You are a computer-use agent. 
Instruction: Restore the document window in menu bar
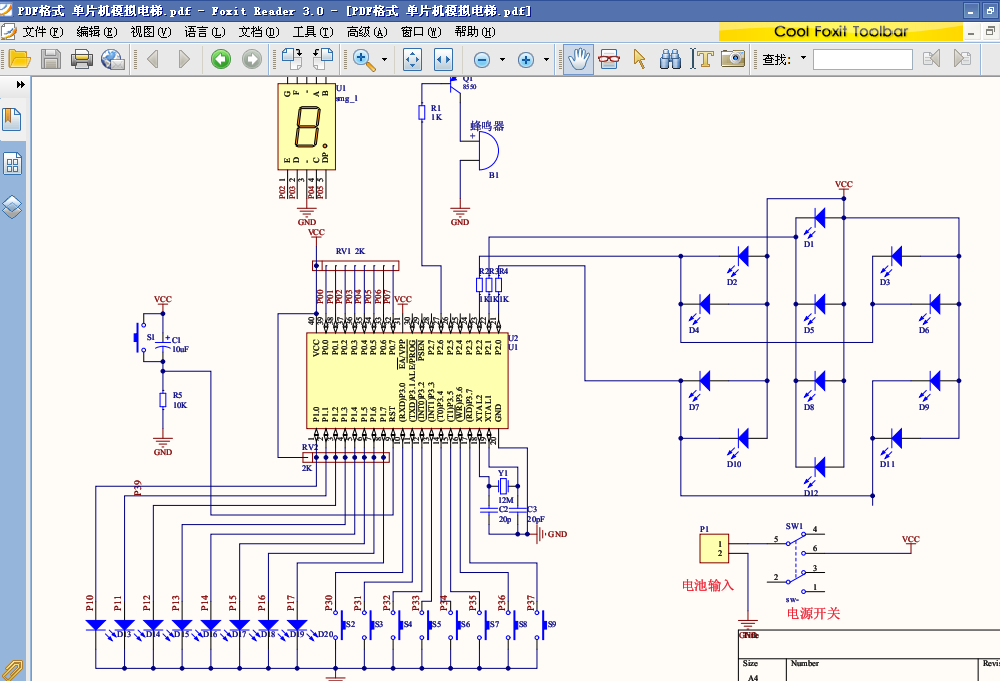990,31
